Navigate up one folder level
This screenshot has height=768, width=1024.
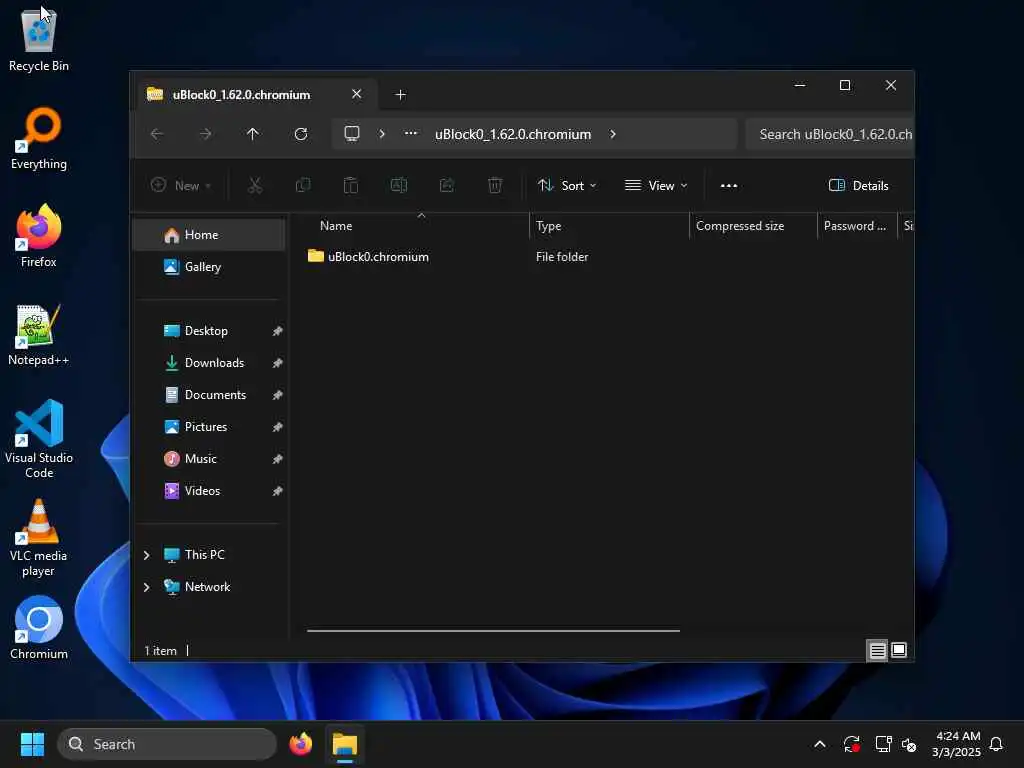pos(253,134)
